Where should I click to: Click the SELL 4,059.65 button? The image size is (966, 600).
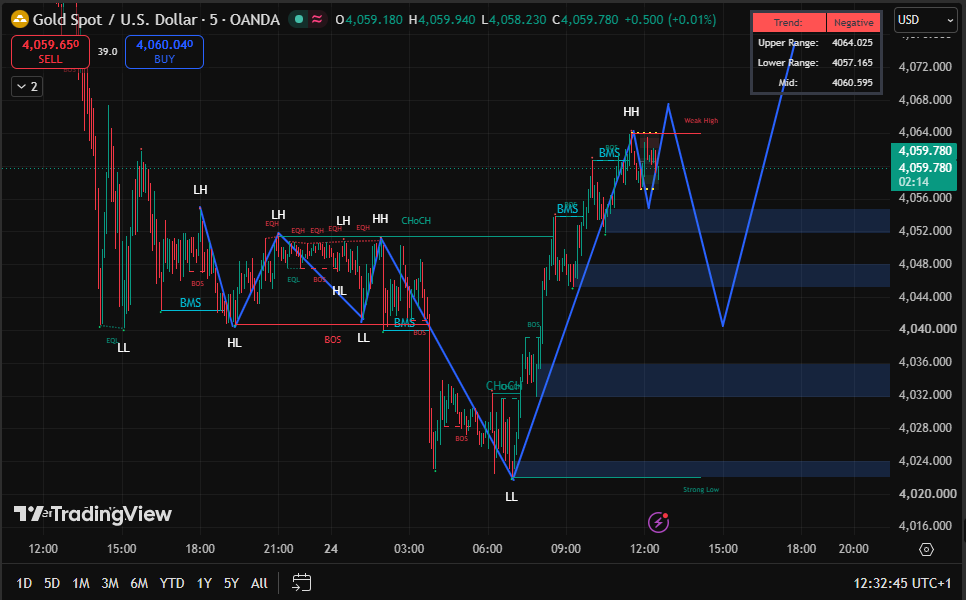[x=51, y=52]
